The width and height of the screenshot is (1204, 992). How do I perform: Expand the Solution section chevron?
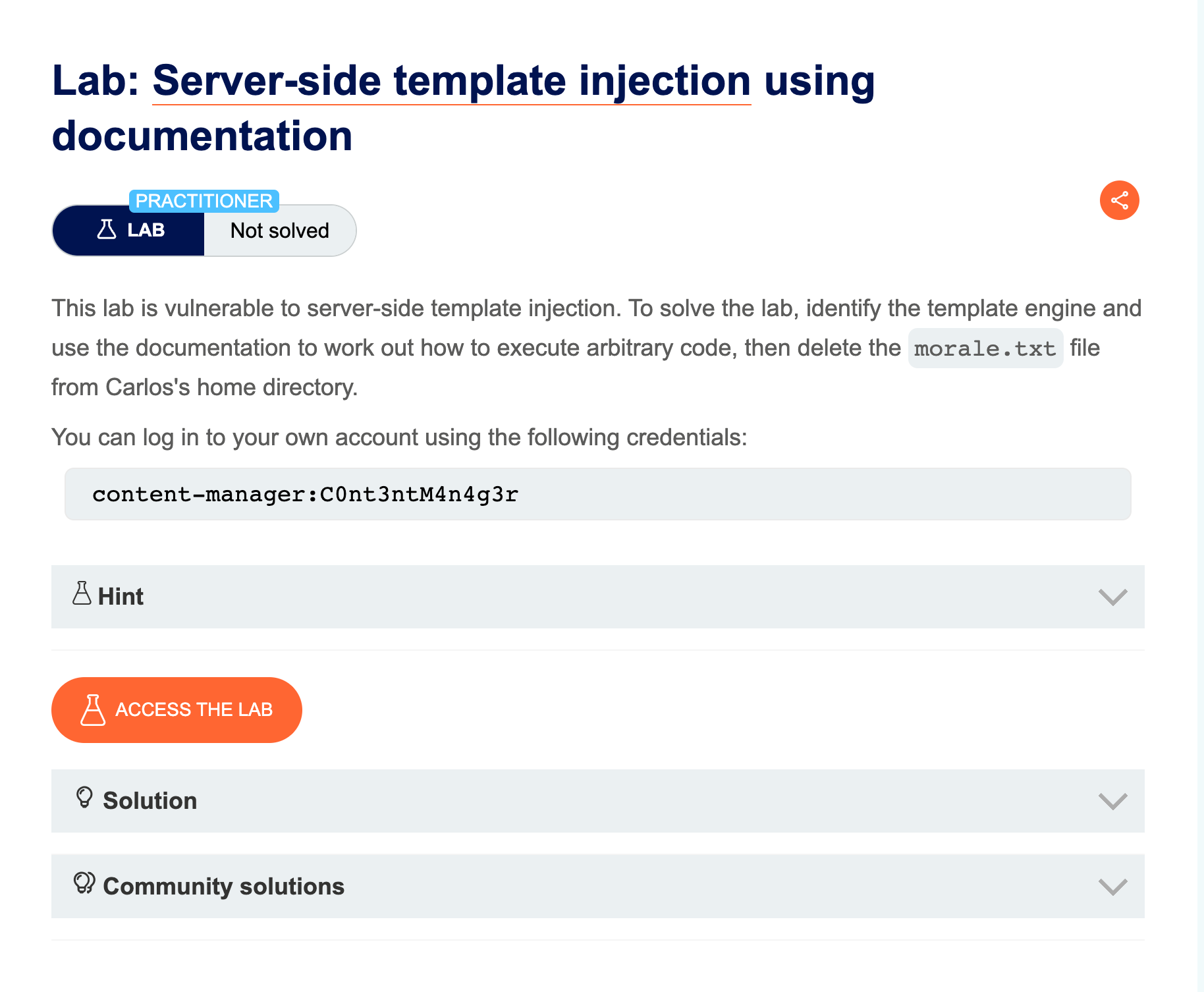click(x=1112, y=801)
